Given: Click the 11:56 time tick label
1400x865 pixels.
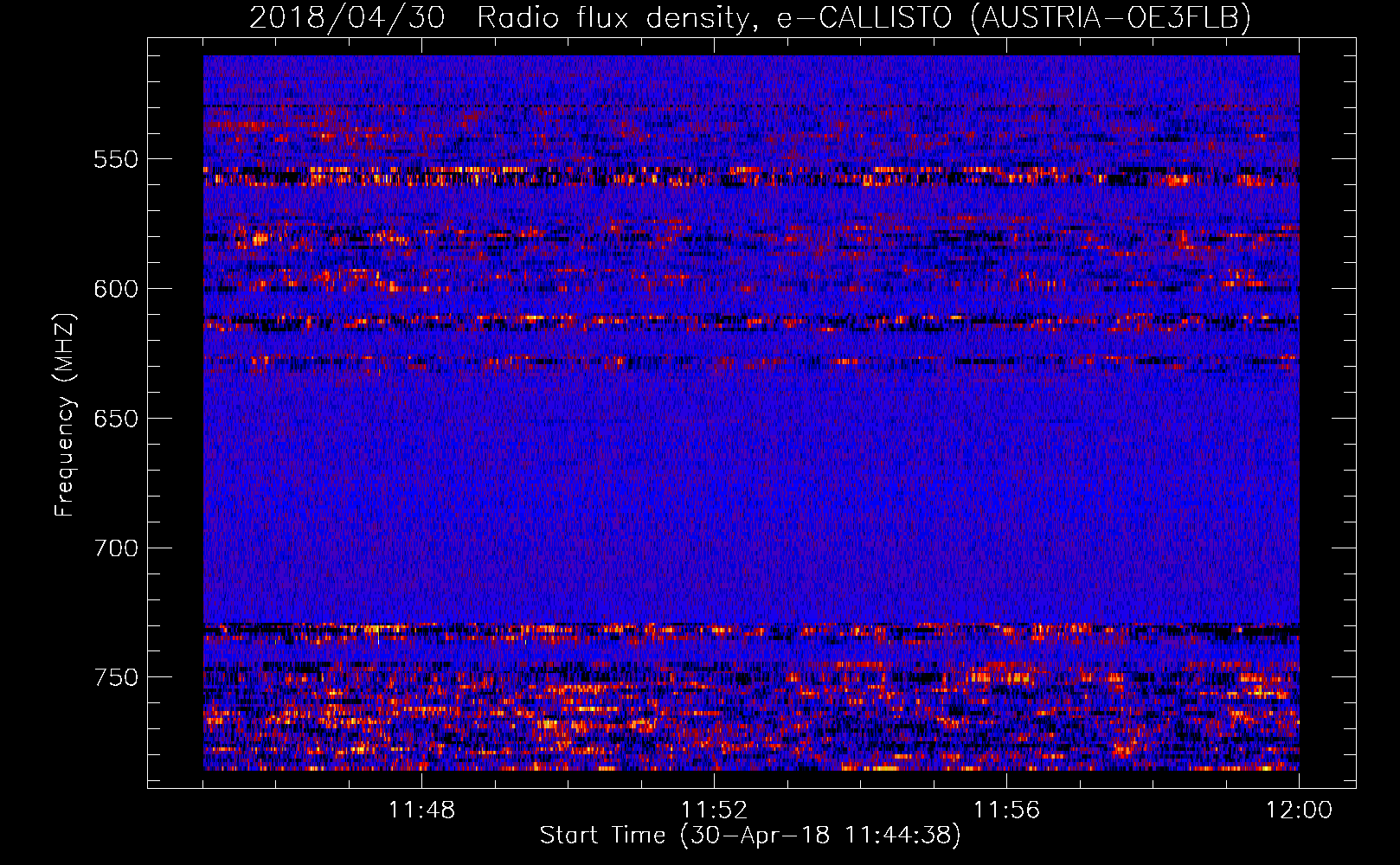Looking at the screenshot, I should 1006,811.
